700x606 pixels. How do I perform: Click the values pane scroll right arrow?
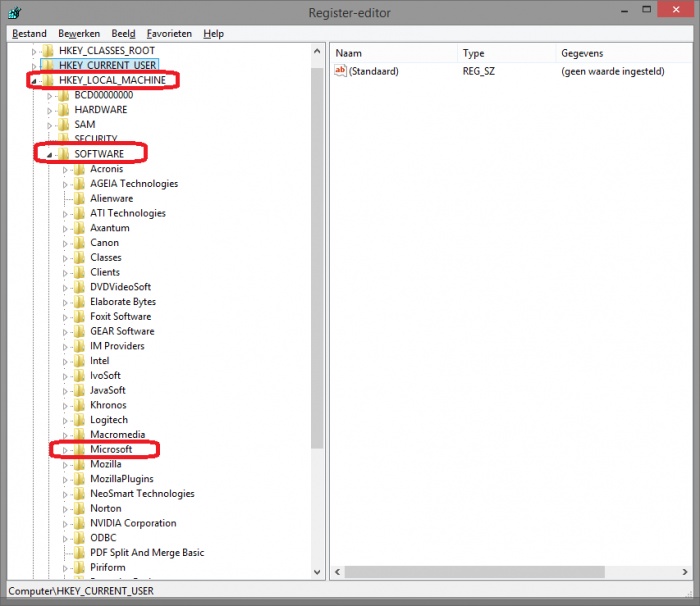click(685, 572)
